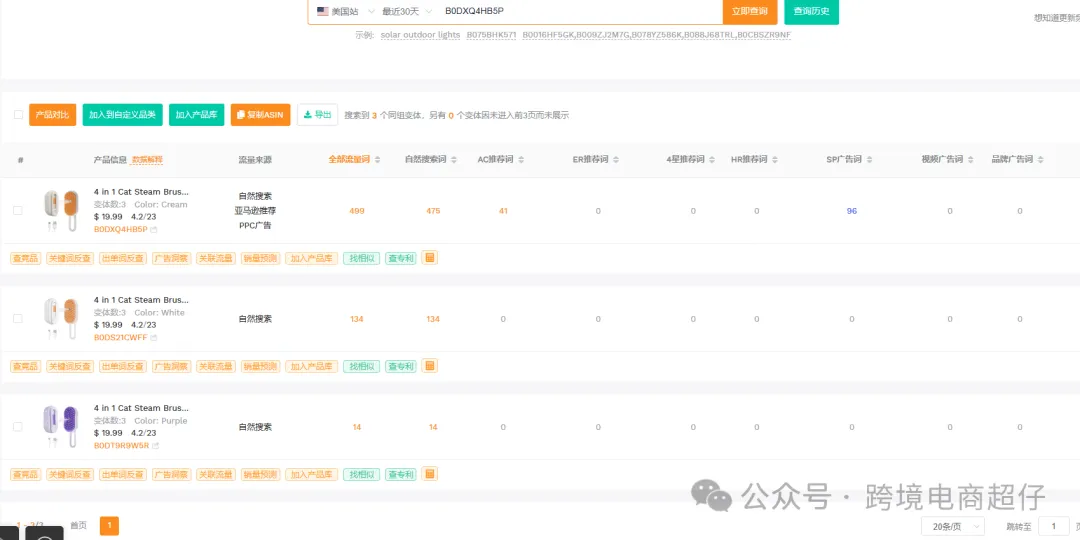This screenshot has height=540, width=1080.
Task: Open ASIN link B0DXQ4HB5P
Action: (121, 229)
